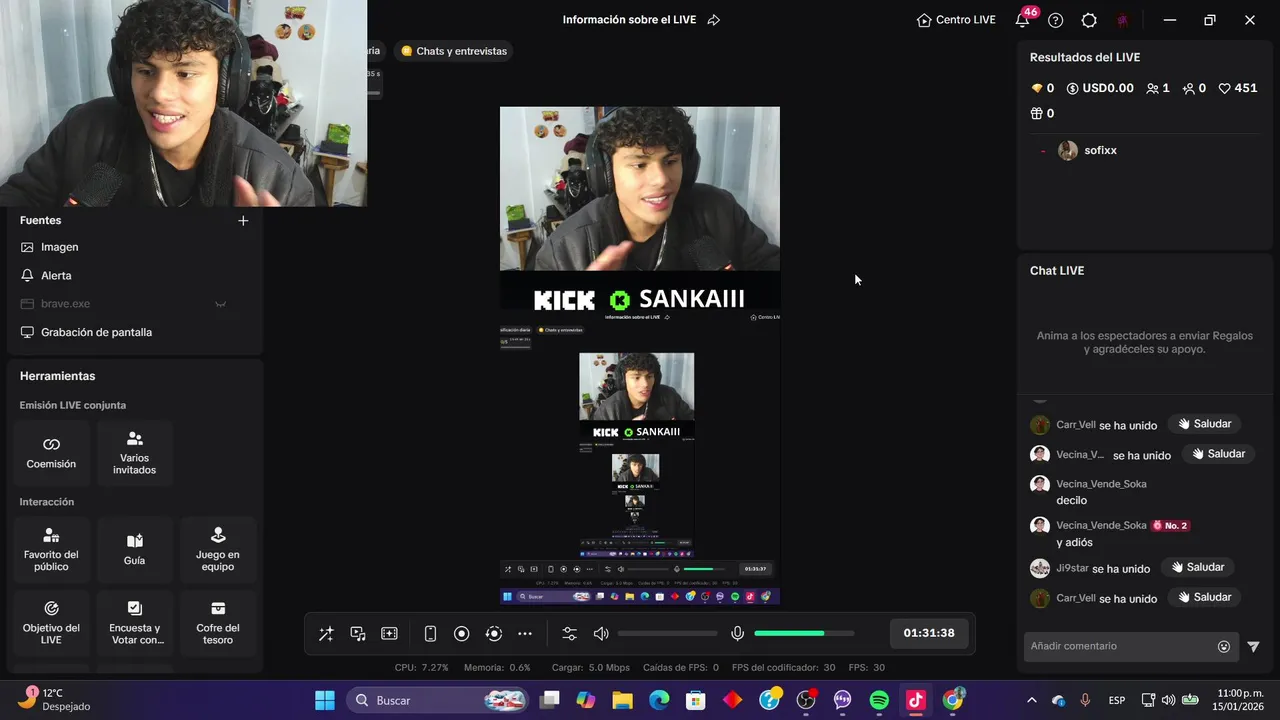Open more options three-dots menu

point(525,634)
